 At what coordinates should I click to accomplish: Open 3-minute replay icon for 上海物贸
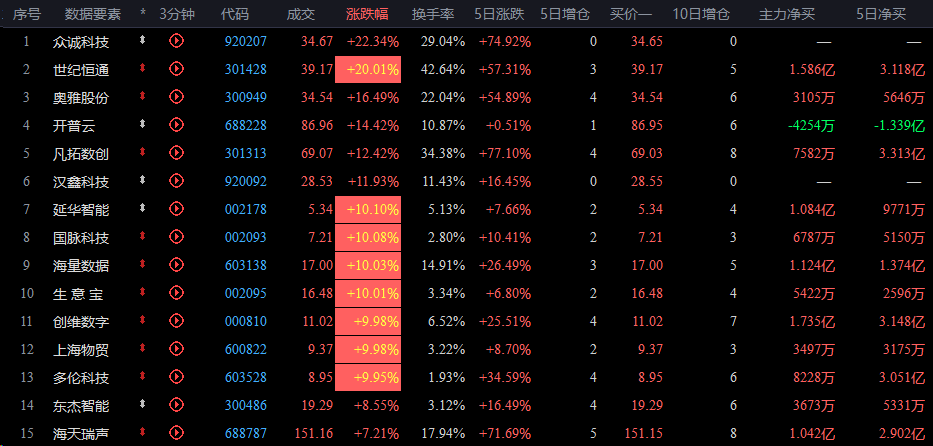[176, 349]
